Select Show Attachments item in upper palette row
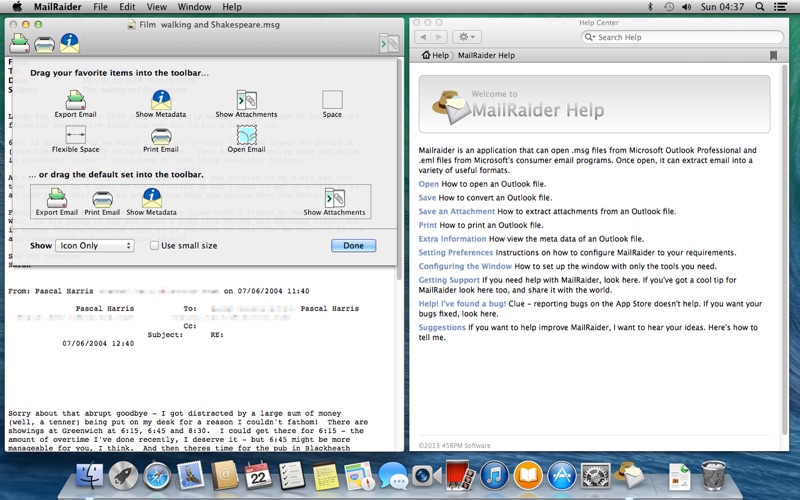800x500 pixels. pos(246,104)
